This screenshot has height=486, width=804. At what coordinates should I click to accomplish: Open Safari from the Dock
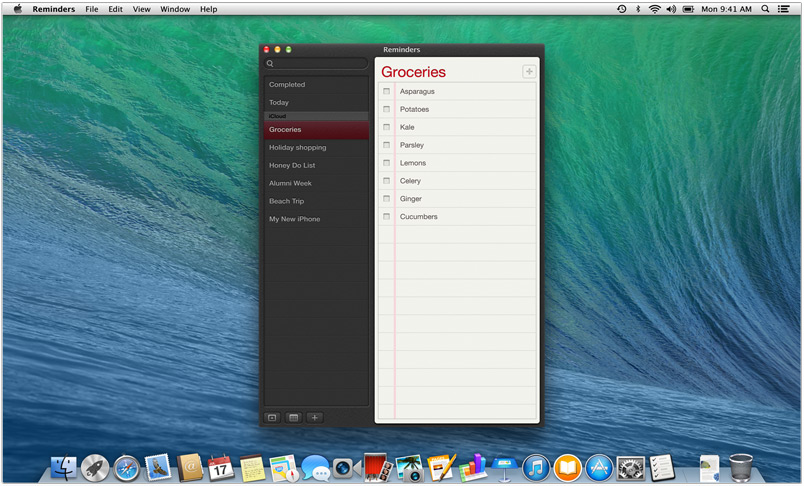pos(127,467)
